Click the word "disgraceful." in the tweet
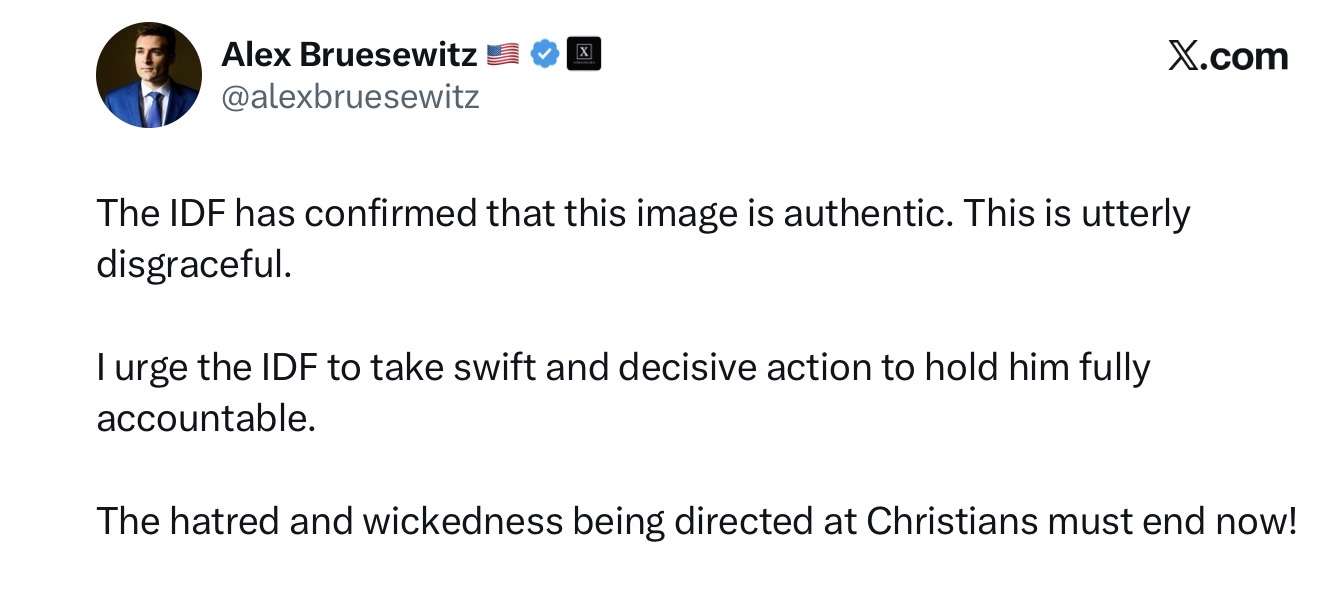This screenshot has width=1328, height=591. pyautogui.click(x=193, y=264)
